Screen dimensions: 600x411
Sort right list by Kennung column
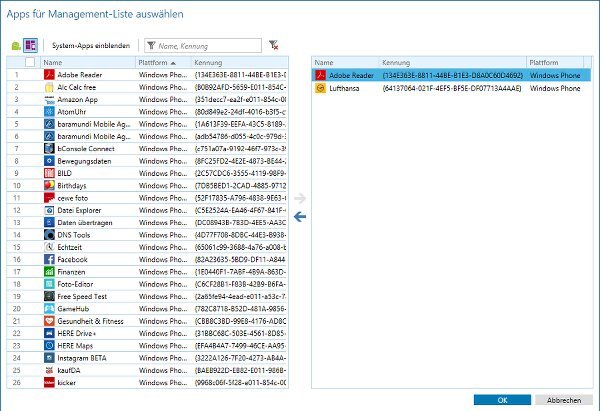click(452, 62)
